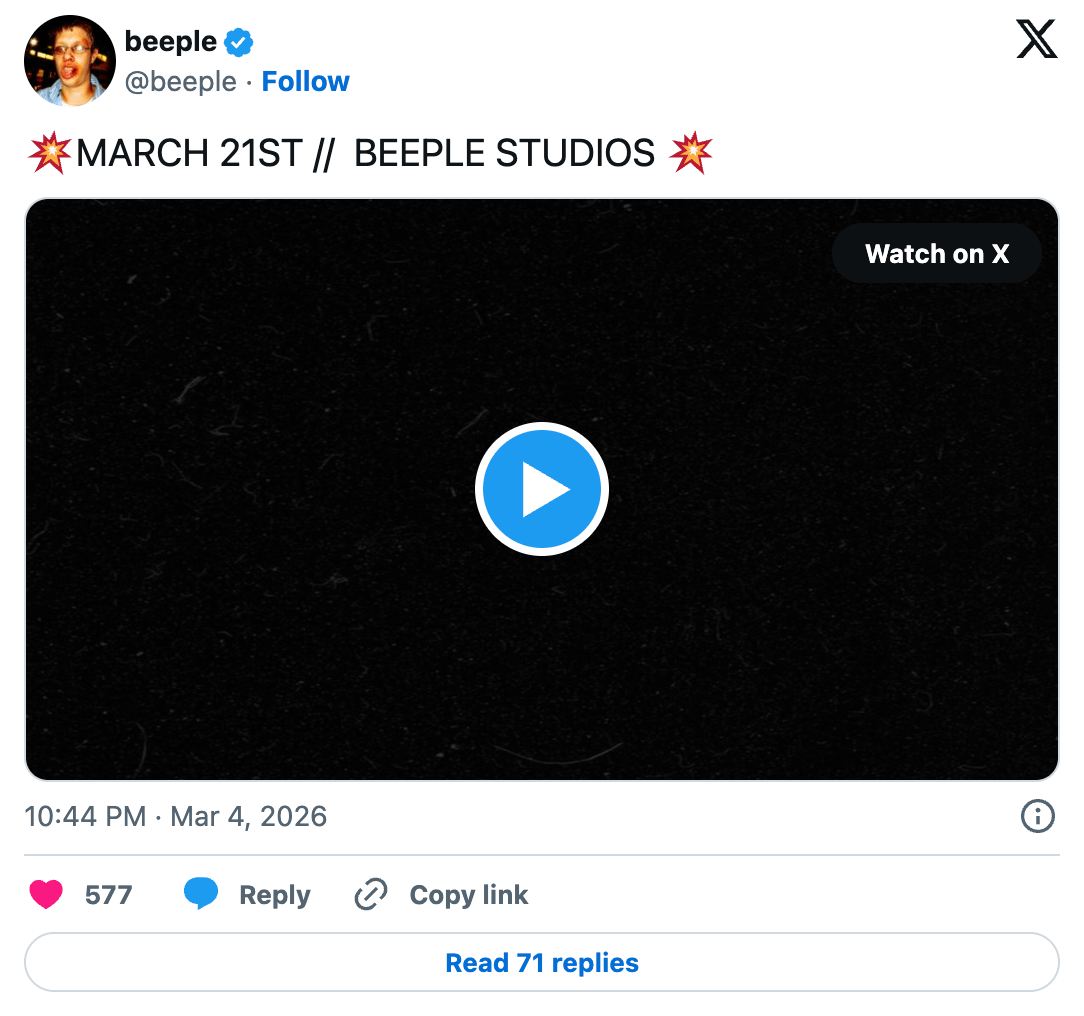Viewport: 1084px width, 1016px height.
Task: Follow the beeple account
Action: [305, 82]
